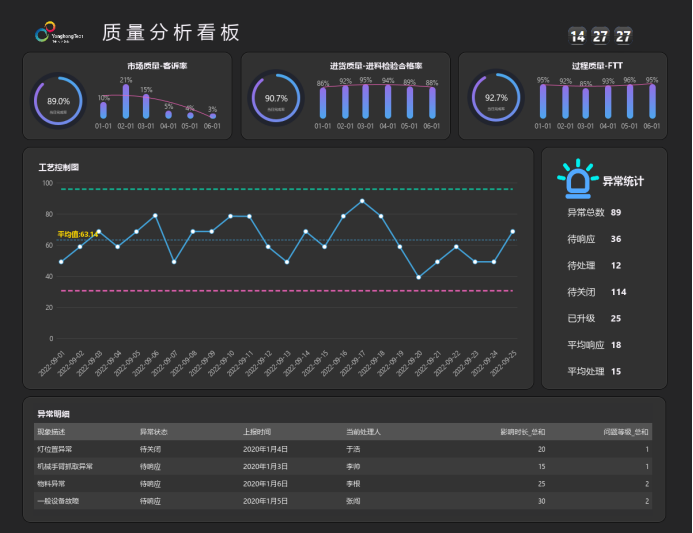Click the alarm siren icon beside 异常统计

(x=577, y=181)
